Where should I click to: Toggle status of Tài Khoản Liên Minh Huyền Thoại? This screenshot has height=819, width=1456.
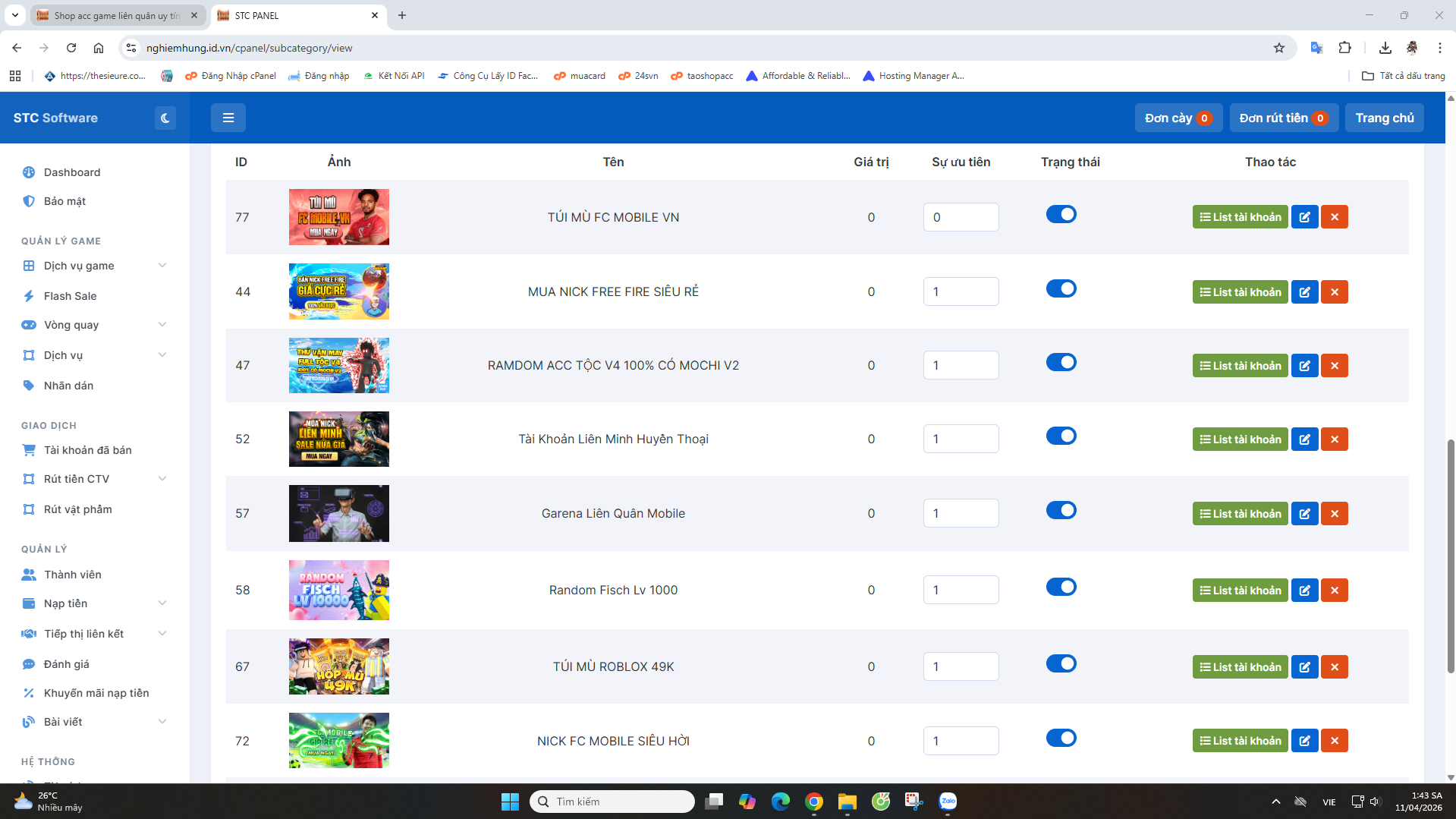pyautogui.click(x=1061, y=436)
